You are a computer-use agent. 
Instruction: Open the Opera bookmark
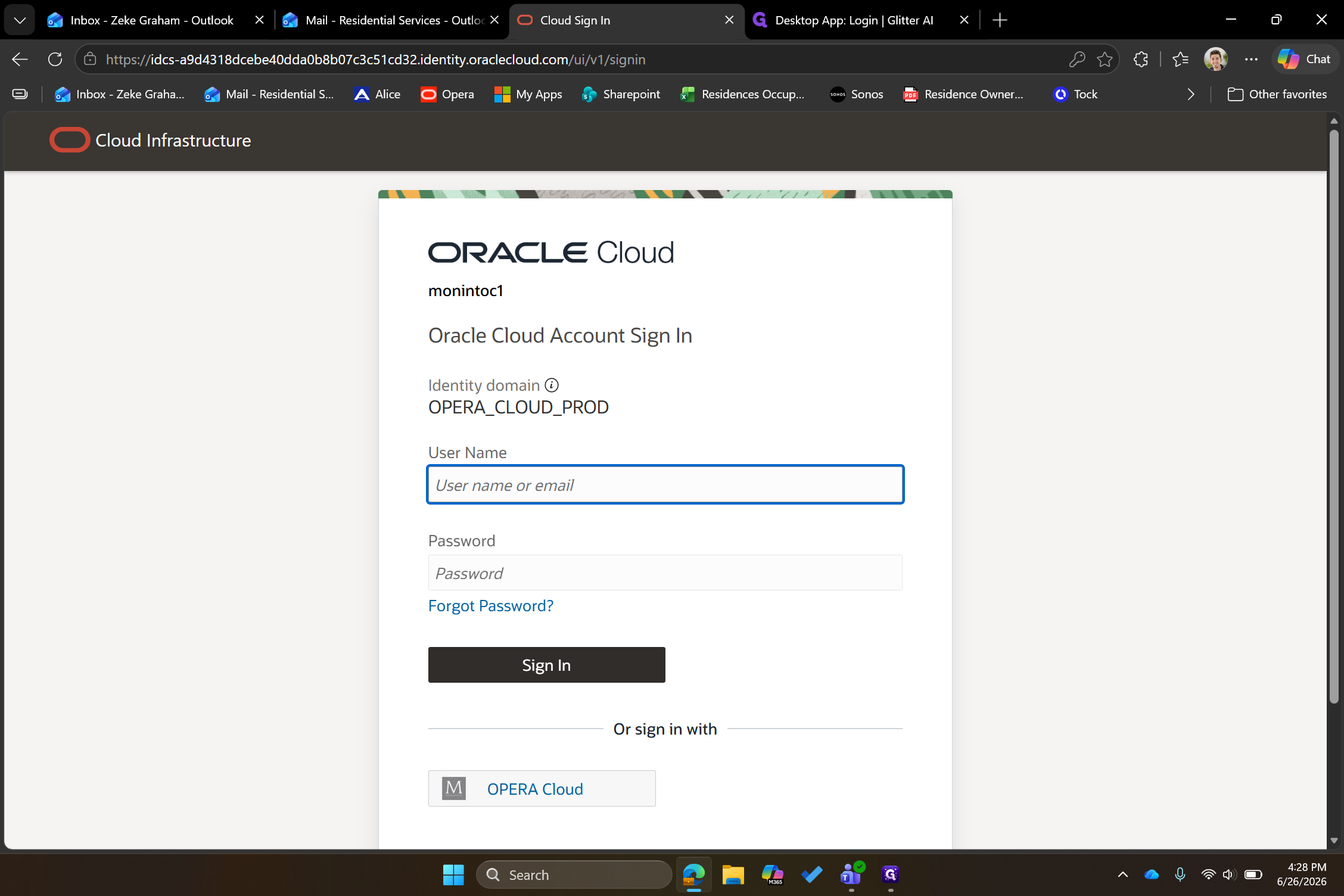447,94
